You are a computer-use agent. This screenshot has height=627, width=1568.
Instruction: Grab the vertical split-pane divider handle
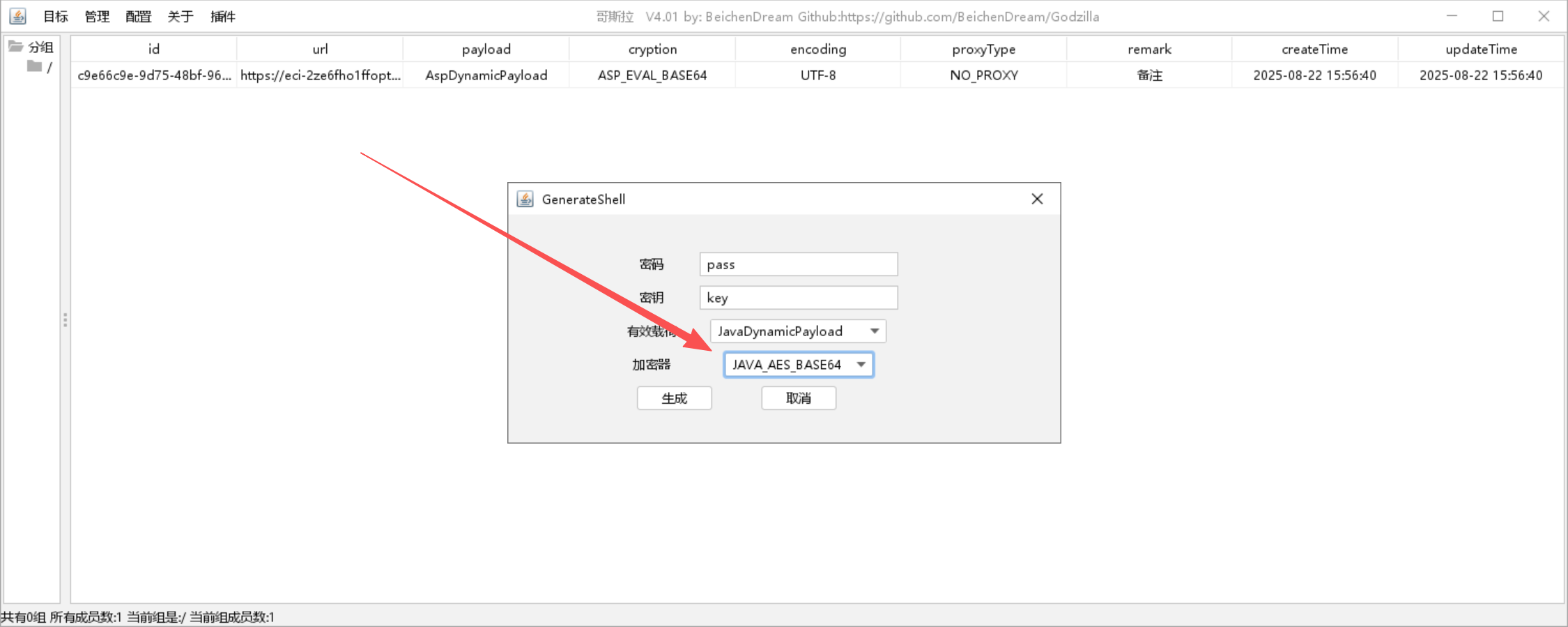65,320
